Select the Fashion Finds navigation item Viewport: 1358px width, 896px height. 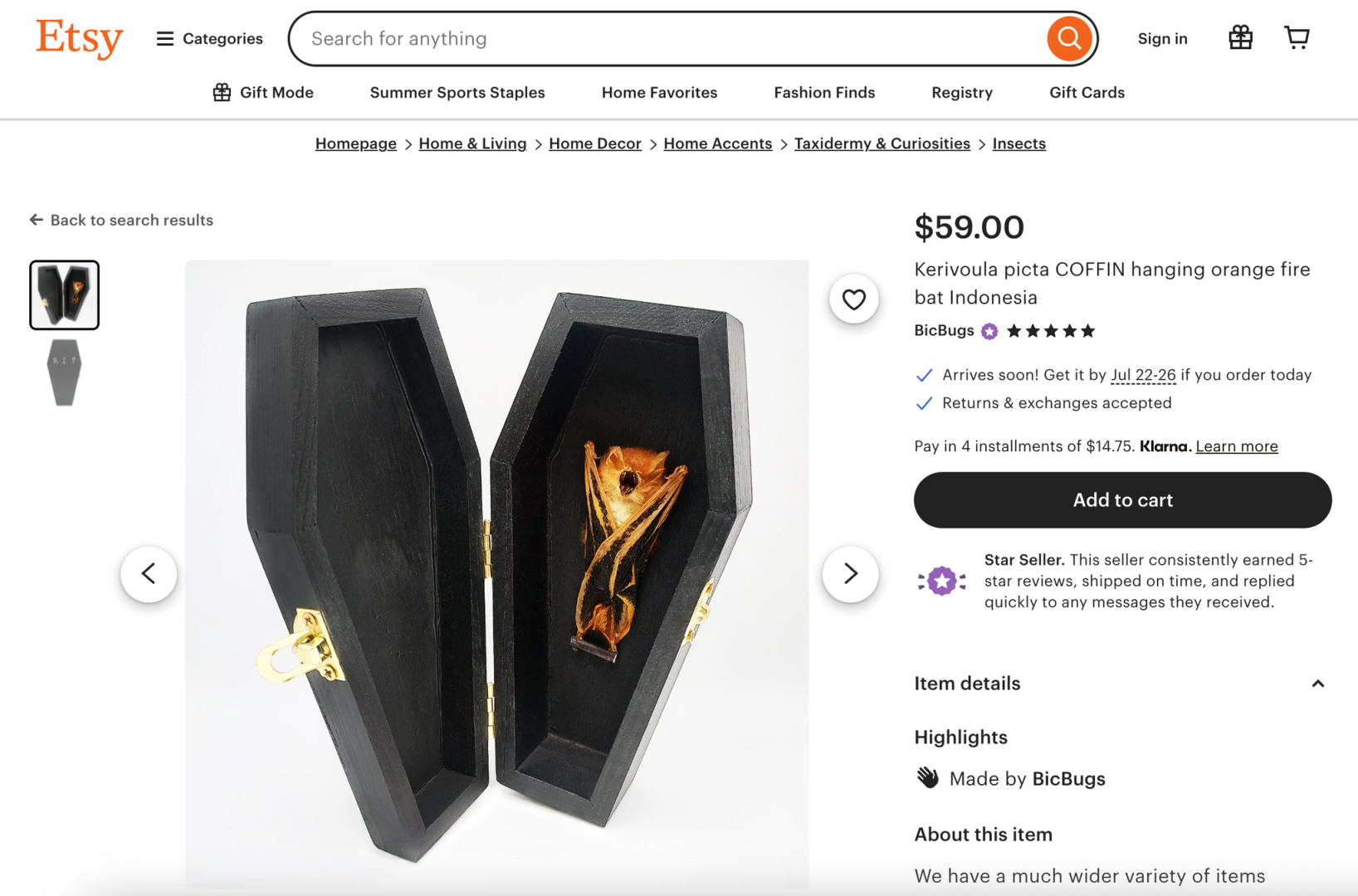click(824, 92)
